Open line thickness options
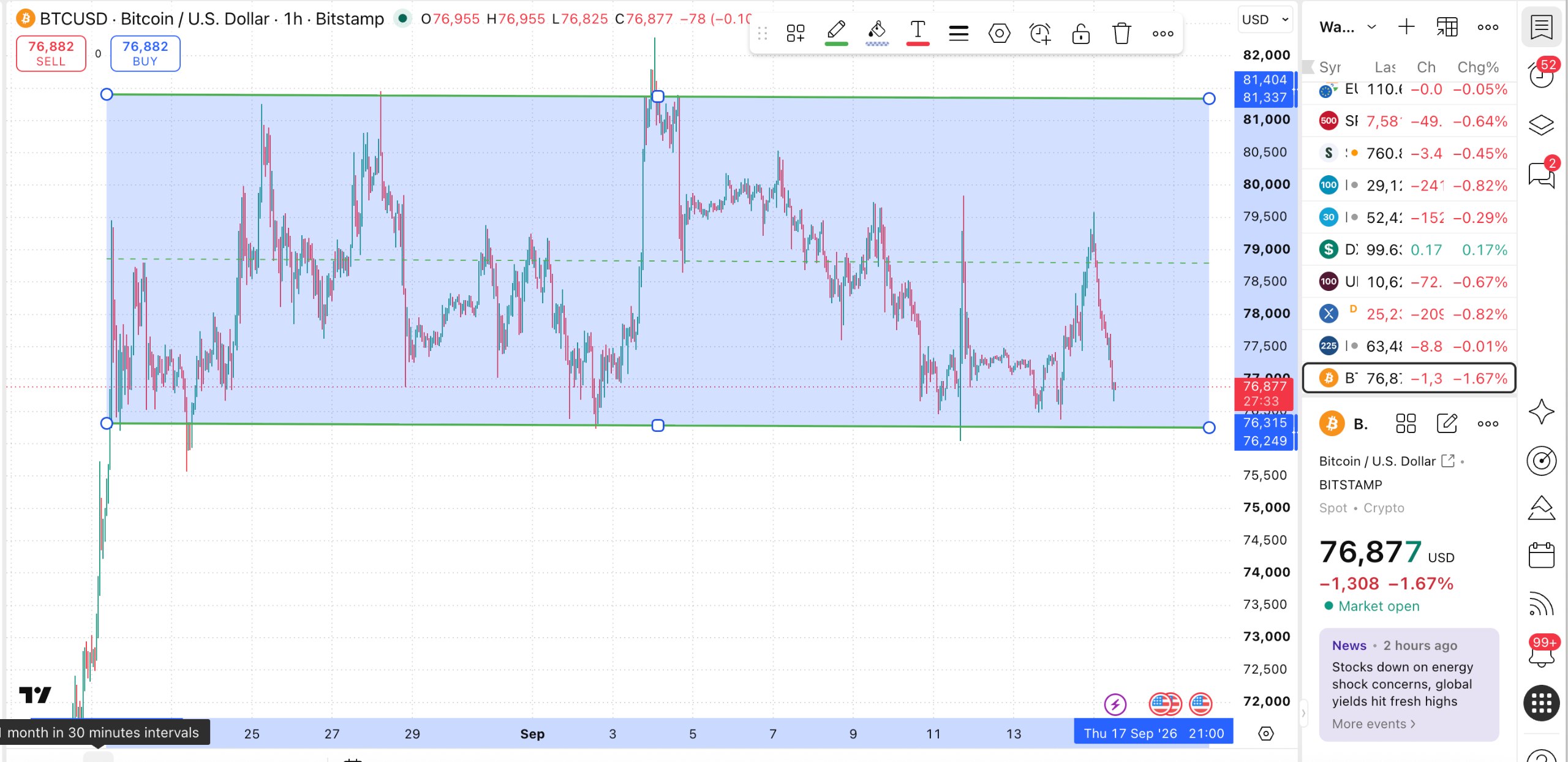The width and height of the screenshot is (1568, 762). 959,33
